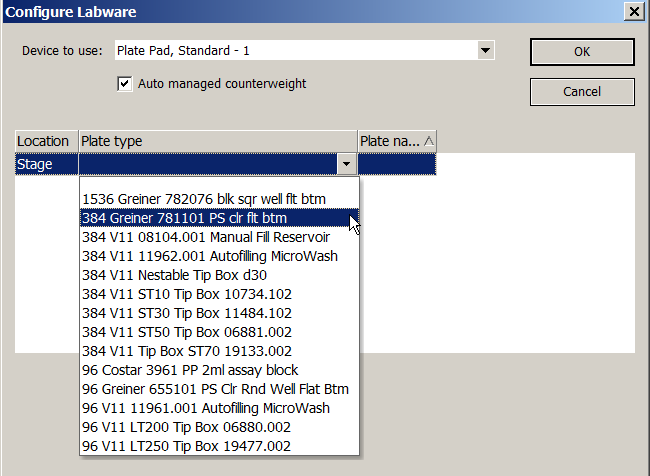
Task: Click the OK button
Action: click(x=582, y=52)
